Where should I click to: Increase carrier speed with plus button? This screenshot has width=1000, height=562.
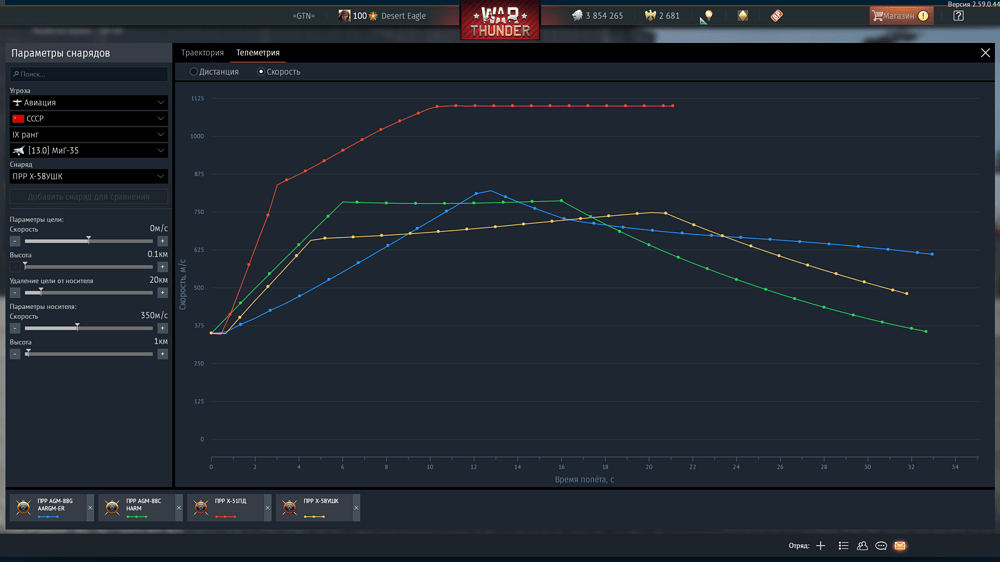point(163,329)
